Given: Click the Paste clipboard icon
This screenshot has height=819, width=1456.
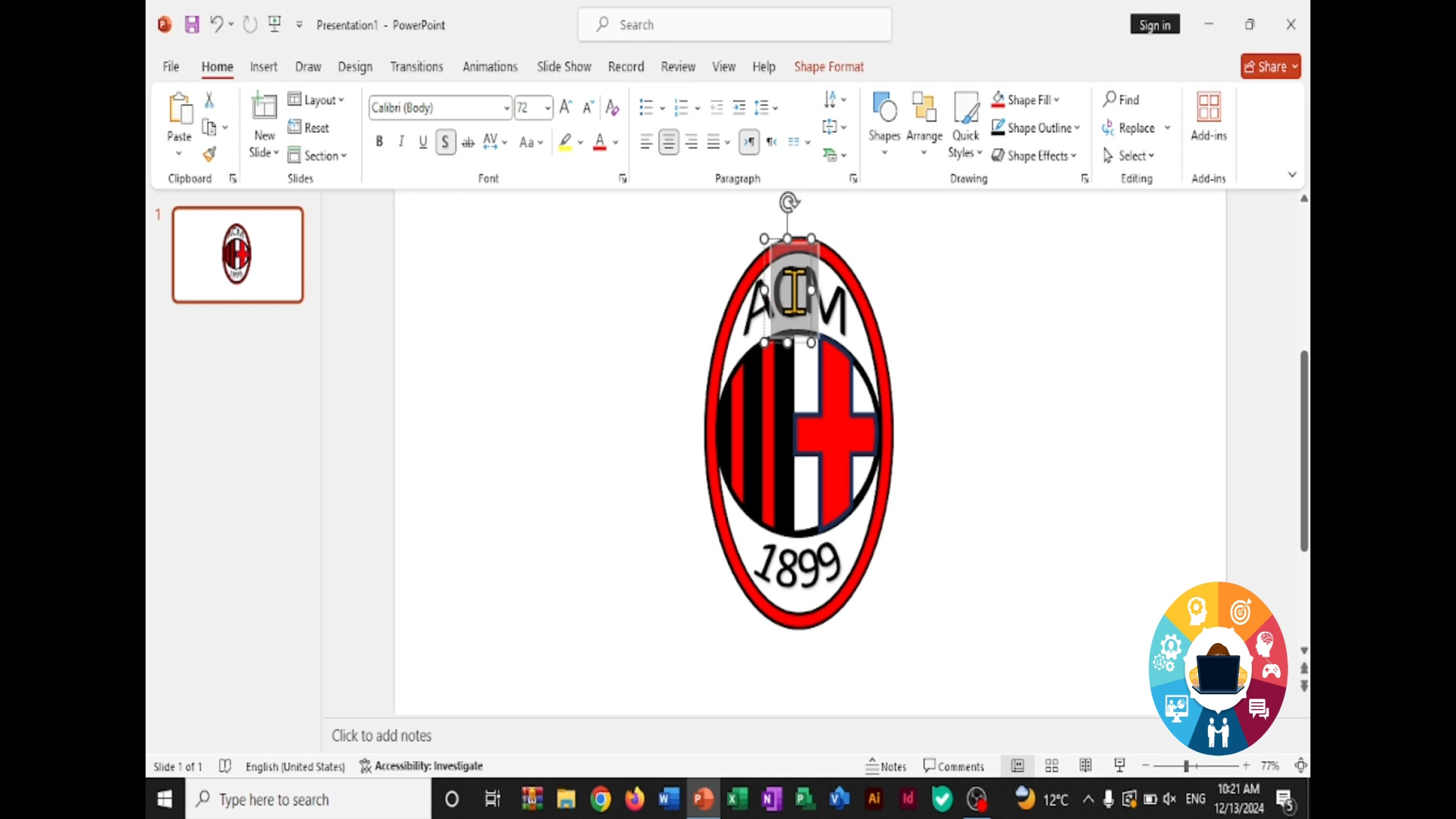Looking at the screenshot, I should click(x=180, y=108).
